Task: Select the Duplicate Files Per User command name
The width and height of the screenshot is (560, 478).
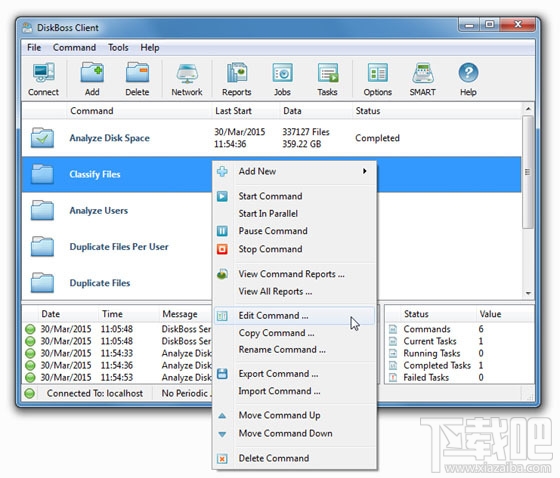Action: 119,247
